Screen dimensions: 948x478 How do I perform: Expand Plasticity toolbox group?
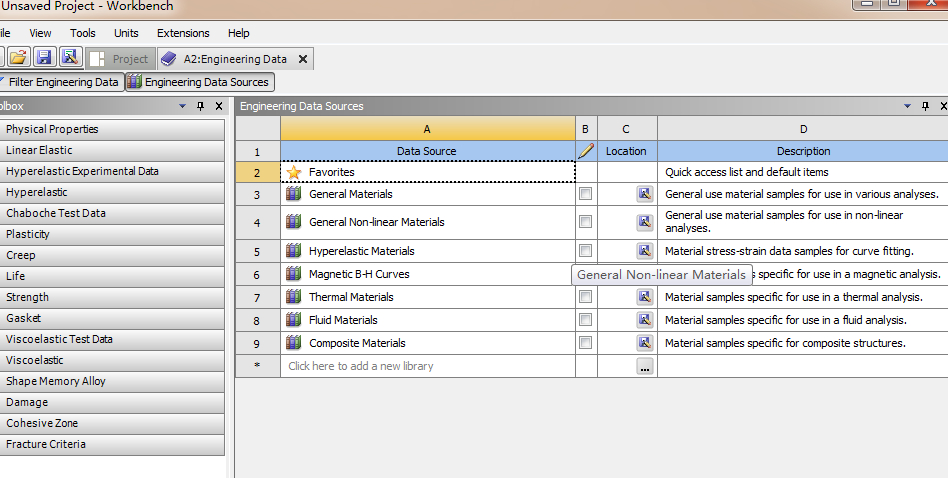point(112,234)
